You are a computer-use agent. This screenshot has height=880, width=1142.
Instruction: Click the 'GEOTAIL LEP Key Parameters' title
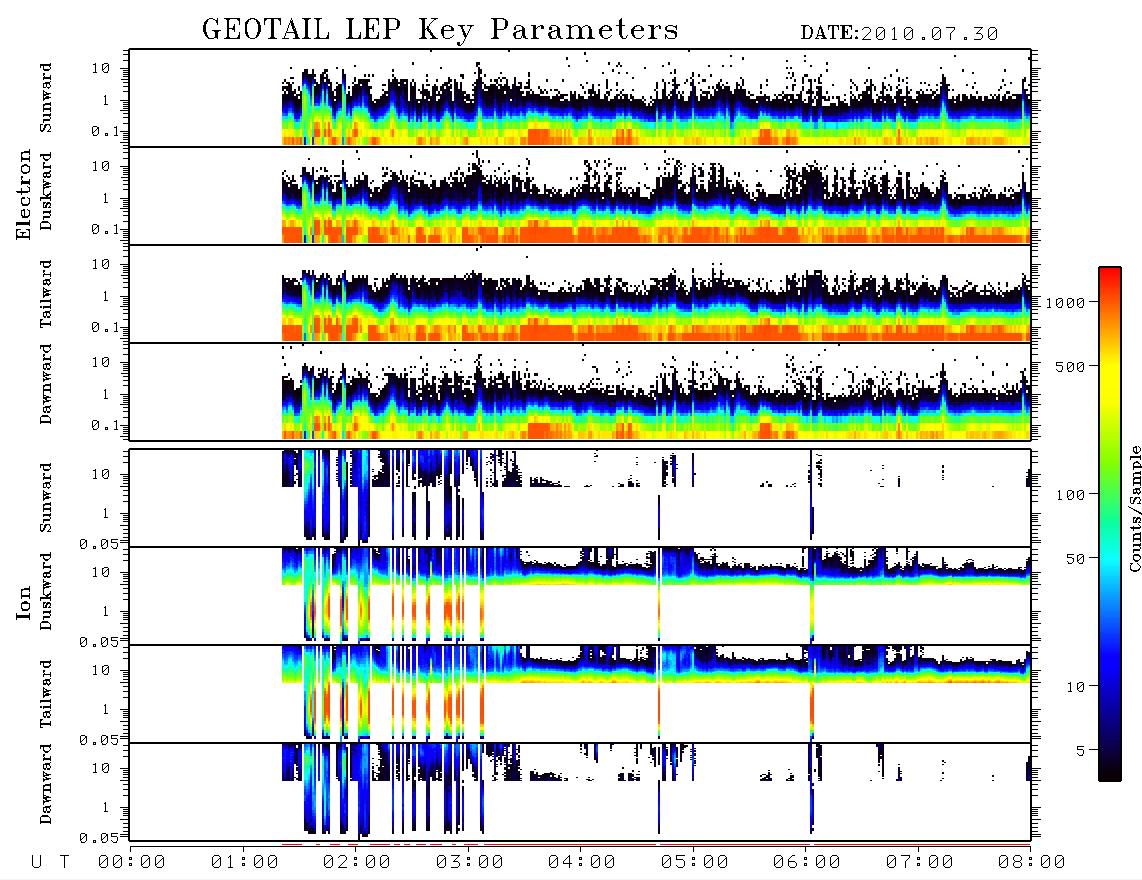tap(440, 30)
